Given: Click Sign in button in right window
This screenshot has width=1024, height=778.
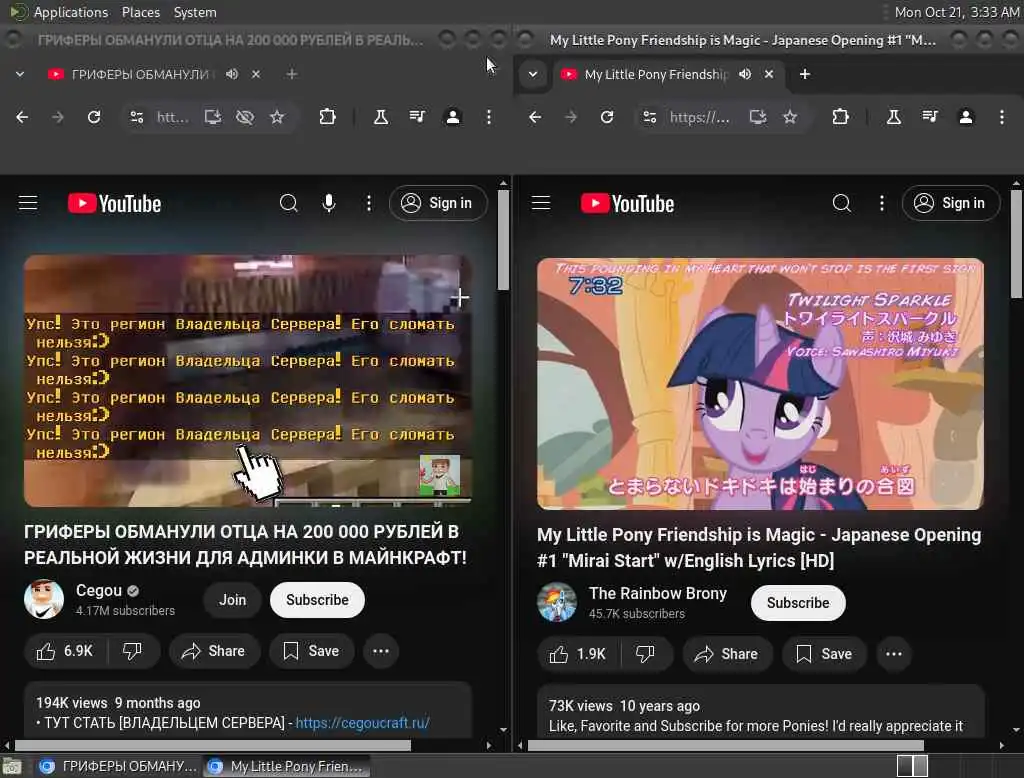Looking at the screenshot, I should coord(951,203).
